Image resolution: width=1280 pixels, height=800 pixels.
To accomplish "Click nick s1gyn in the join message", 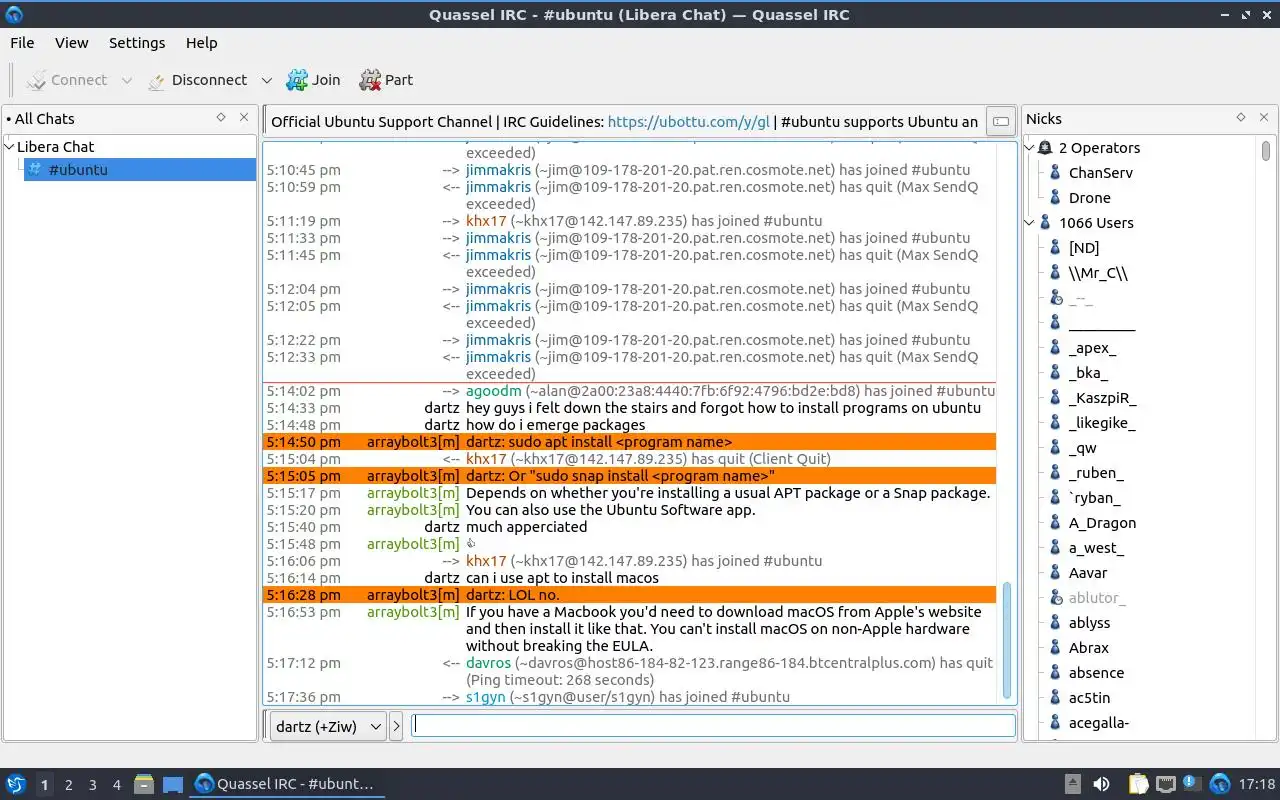I will pyautogui.click(x=486, y=697).
